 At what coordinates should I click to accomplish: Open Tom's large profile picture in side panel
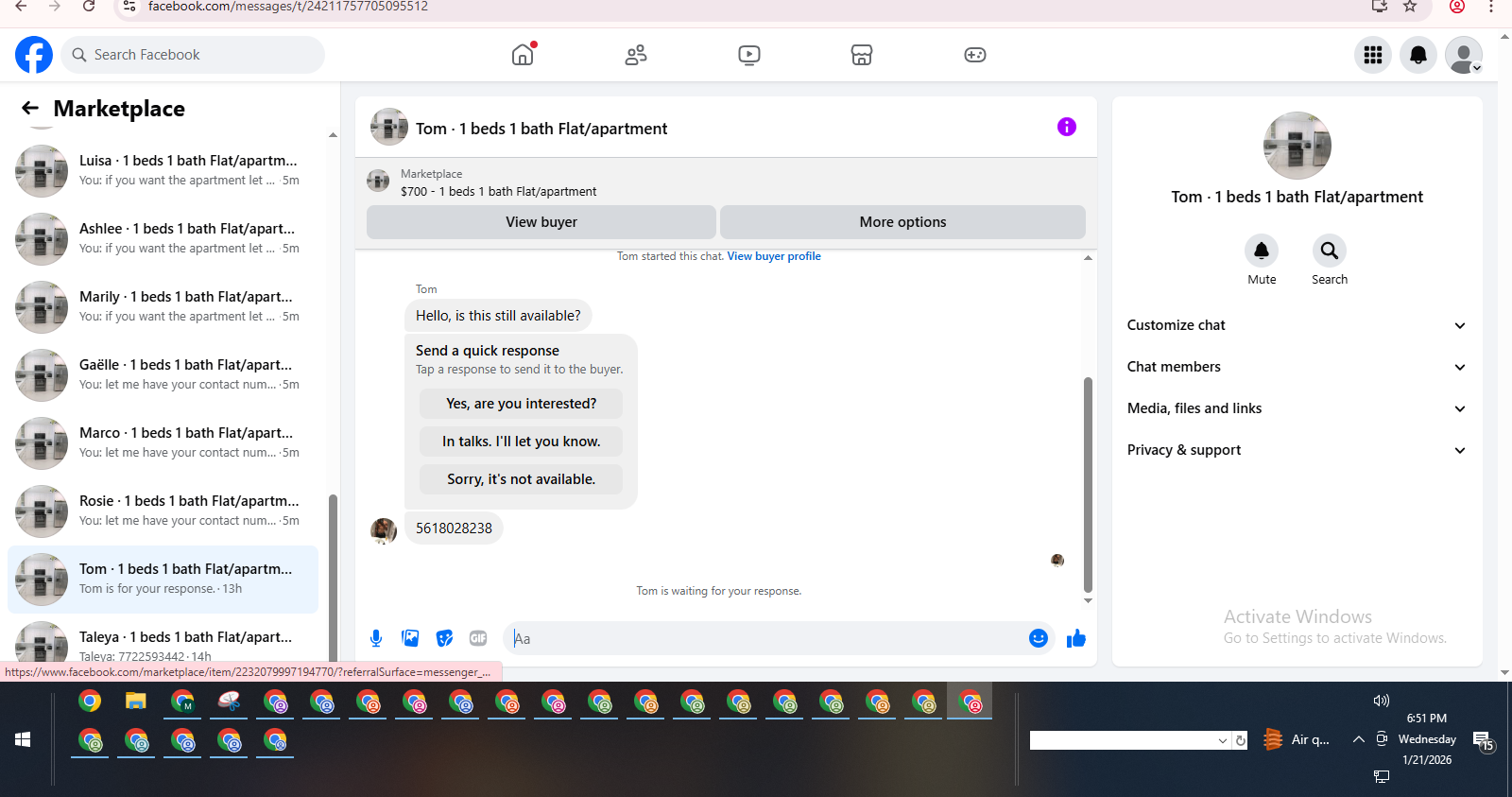(x=1297, y=146)
